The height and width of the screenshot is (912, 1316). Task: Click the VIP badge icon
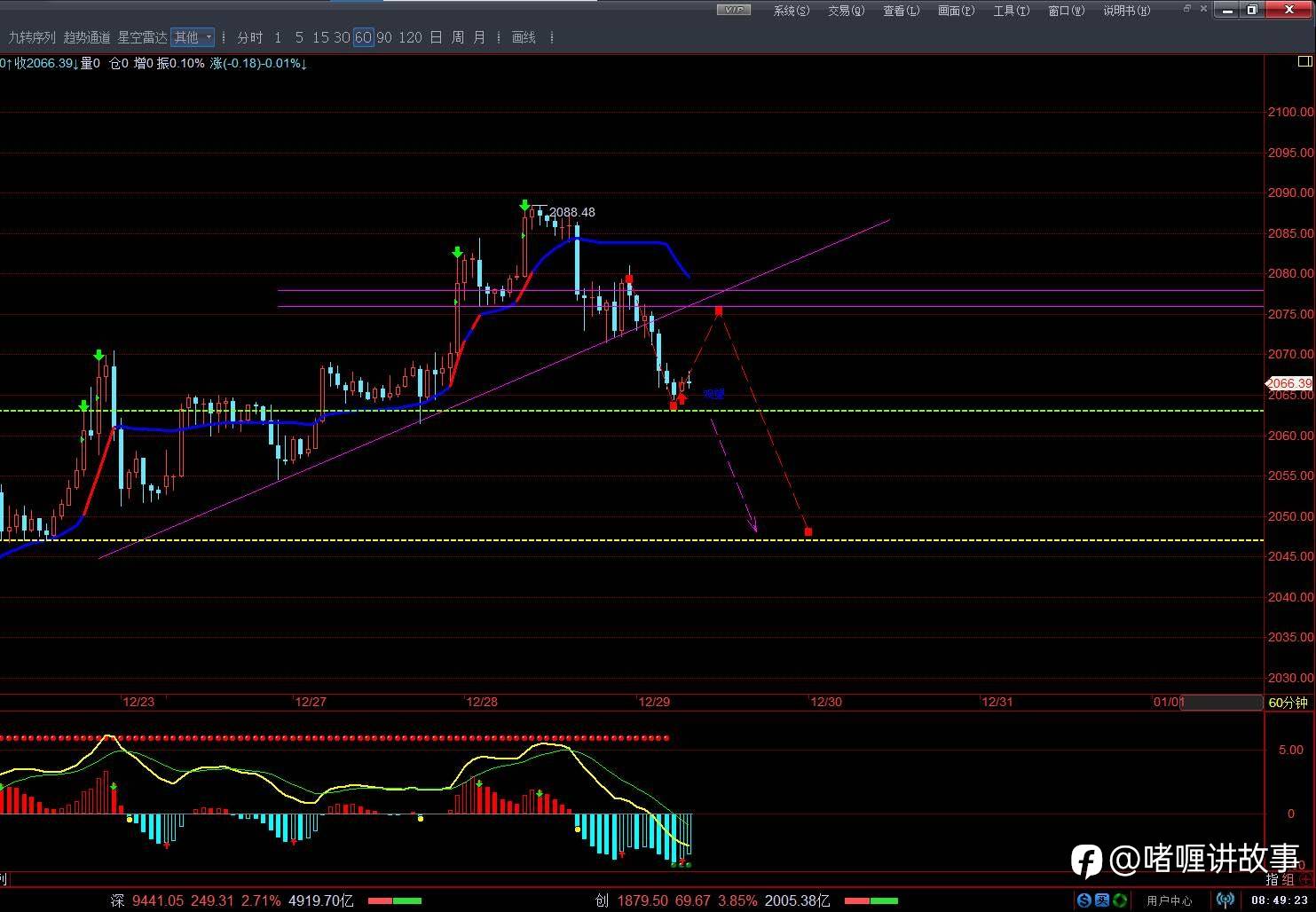[x=733, y=10]
